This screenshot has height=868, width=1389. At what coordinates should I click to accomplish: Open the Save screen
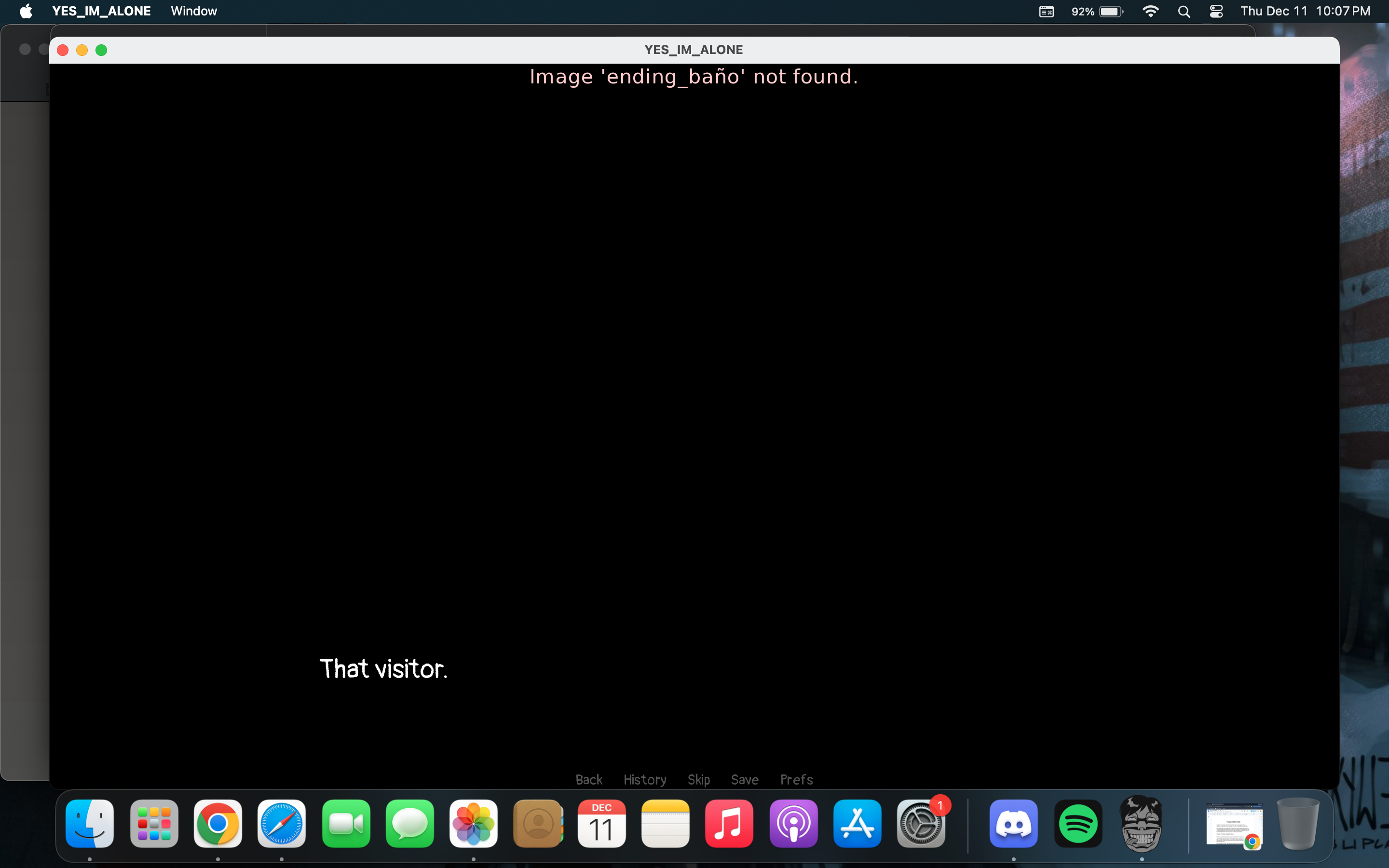pyautogui.click(x=745, y=779)
